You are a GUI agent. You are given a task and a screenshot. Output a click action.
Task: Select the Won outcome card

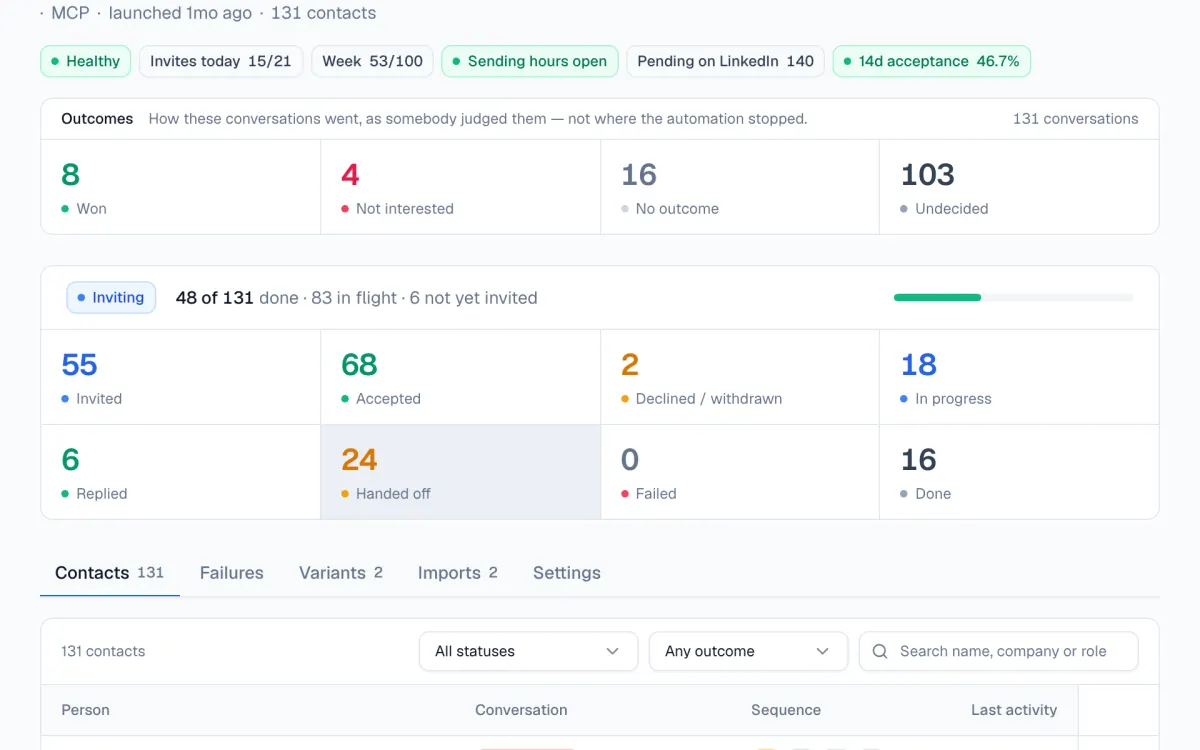(x=181, y=187)
